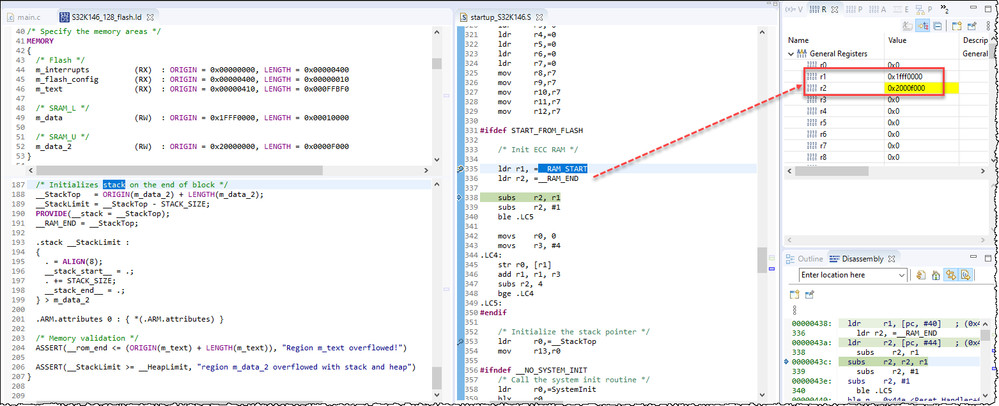
Task: Pin Disassembly view to debug context
Action: coord(809,294)
